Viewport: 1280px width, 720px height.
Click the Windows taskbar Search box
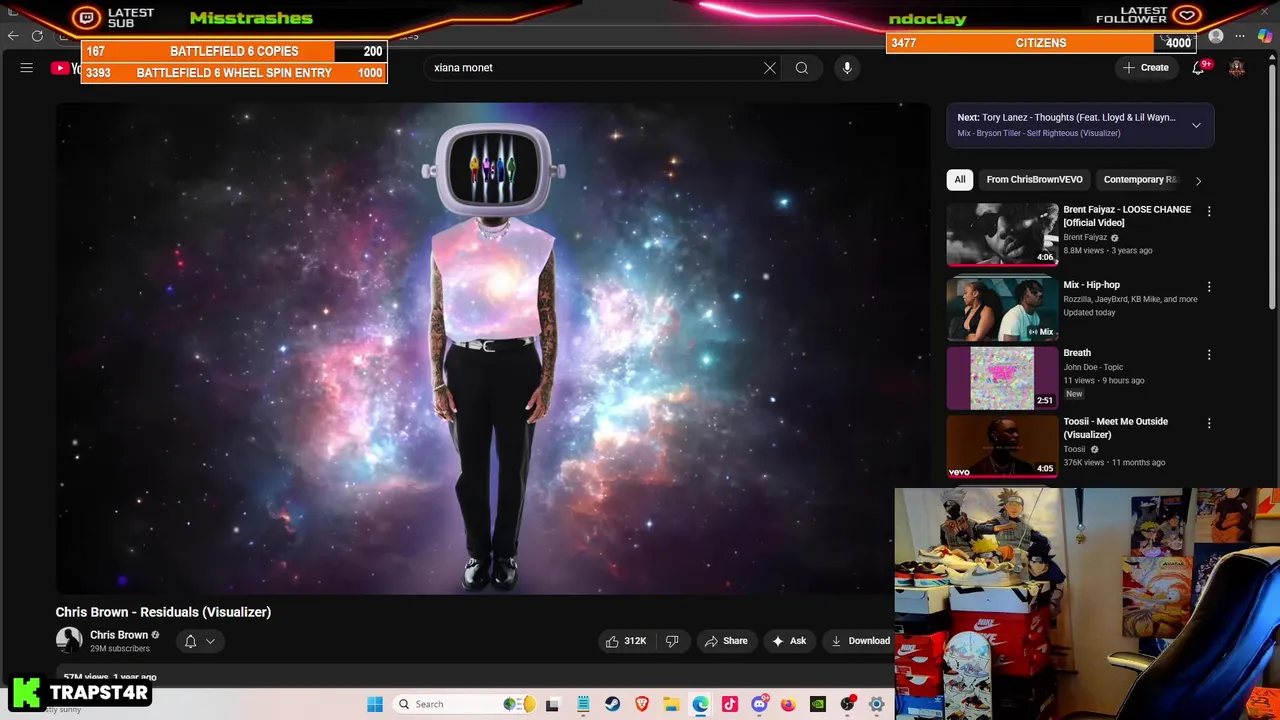point(465,704)
